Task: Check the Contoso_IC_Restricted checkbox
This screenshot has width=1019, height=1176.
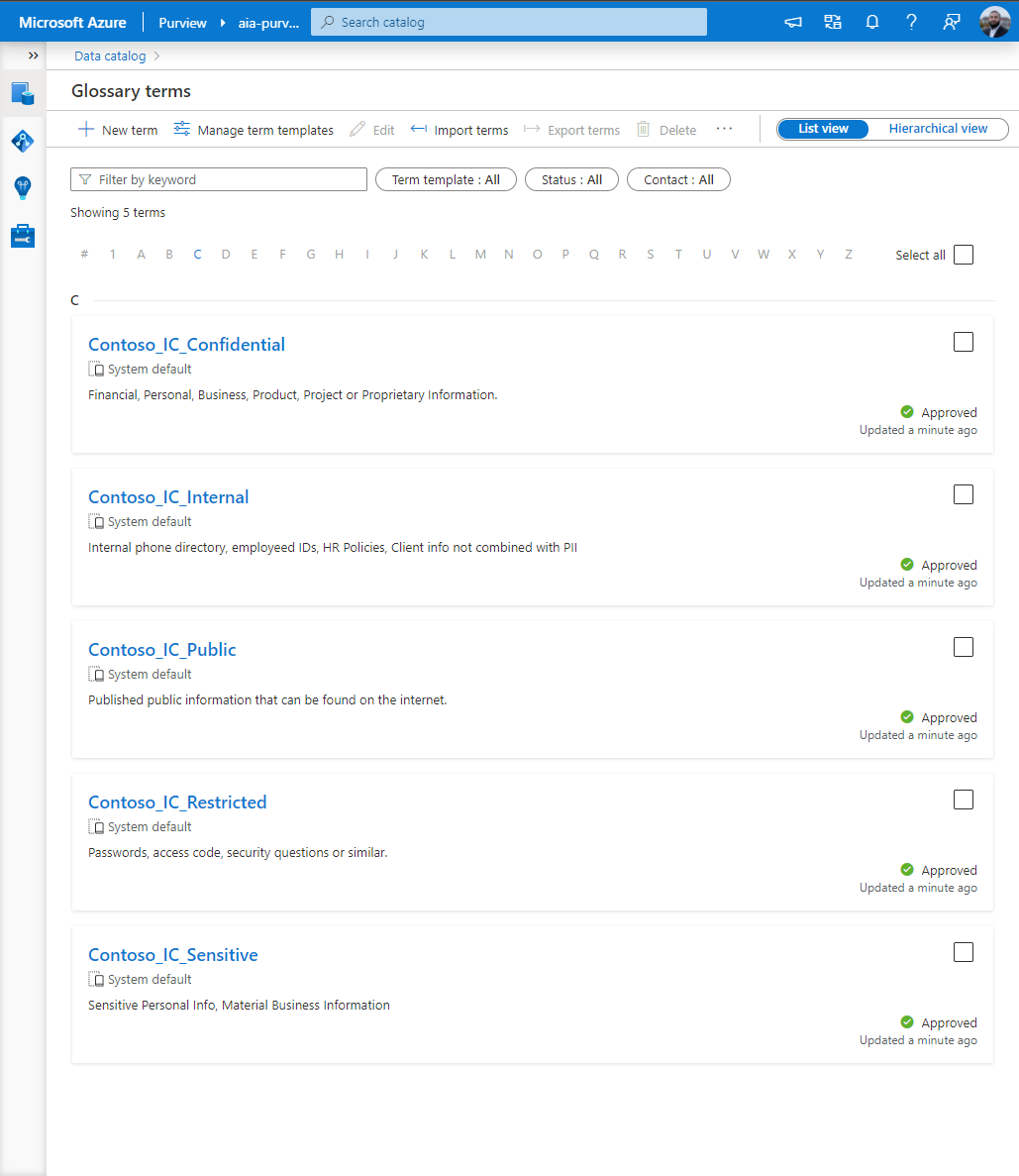Action: [x=964, y=800]
